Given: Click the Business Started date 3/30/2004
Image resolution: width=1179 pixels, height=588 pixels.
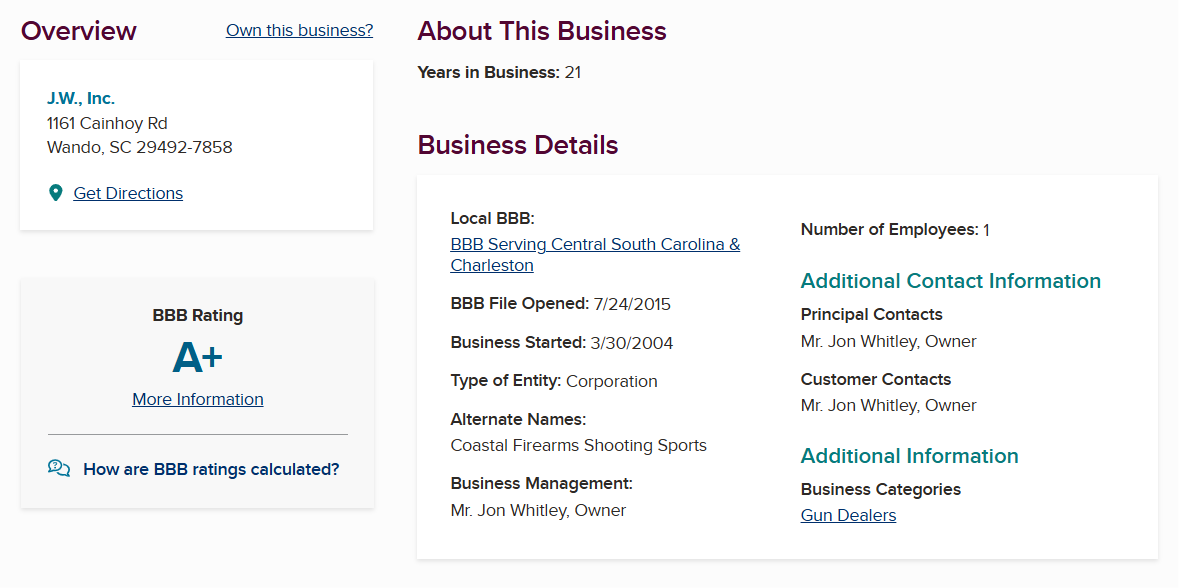Looking at the screenshot, I should point(632,343).
